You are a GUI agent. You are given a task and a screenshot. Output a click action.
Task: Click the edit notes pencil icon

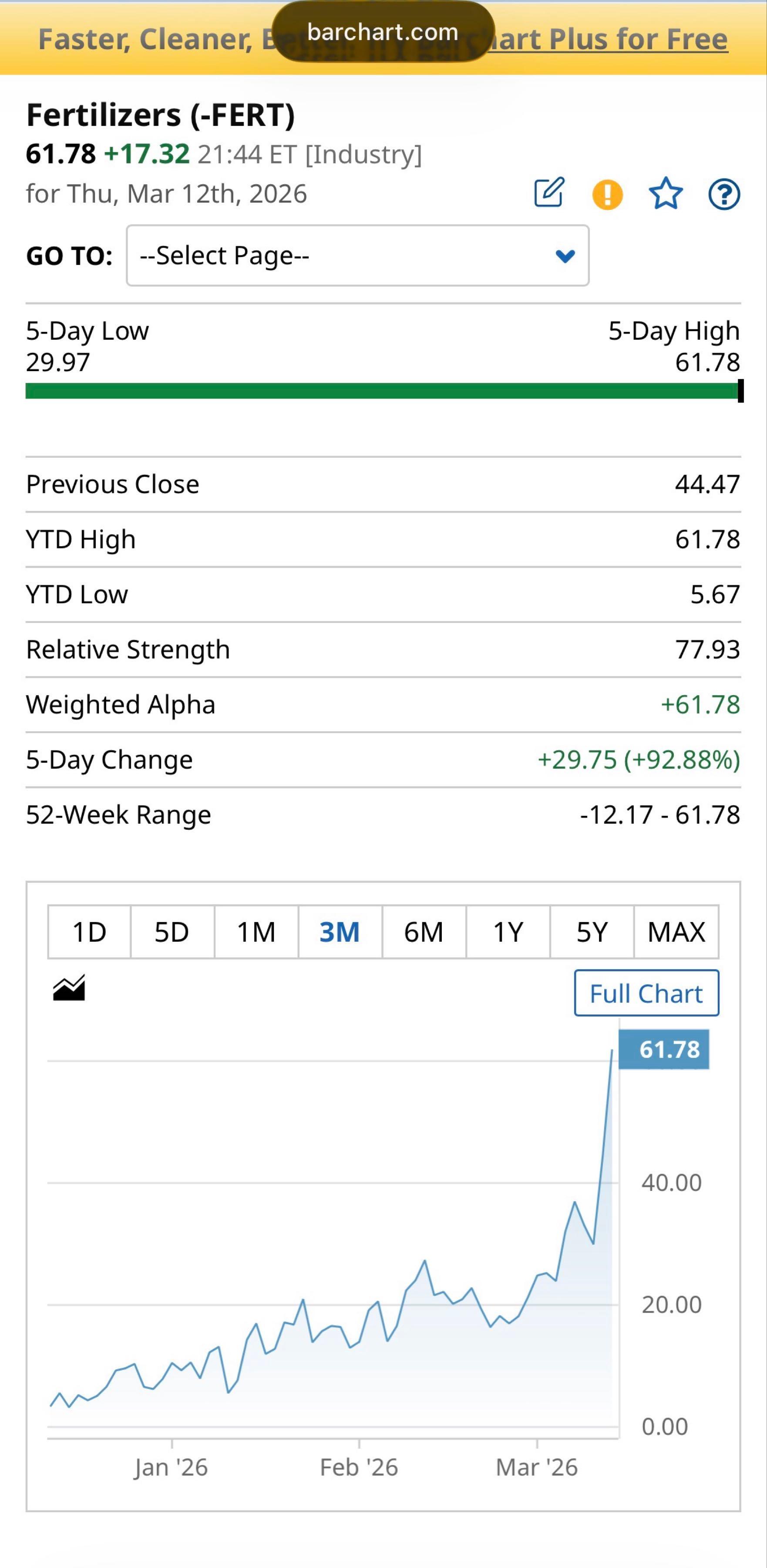[549, 193]
